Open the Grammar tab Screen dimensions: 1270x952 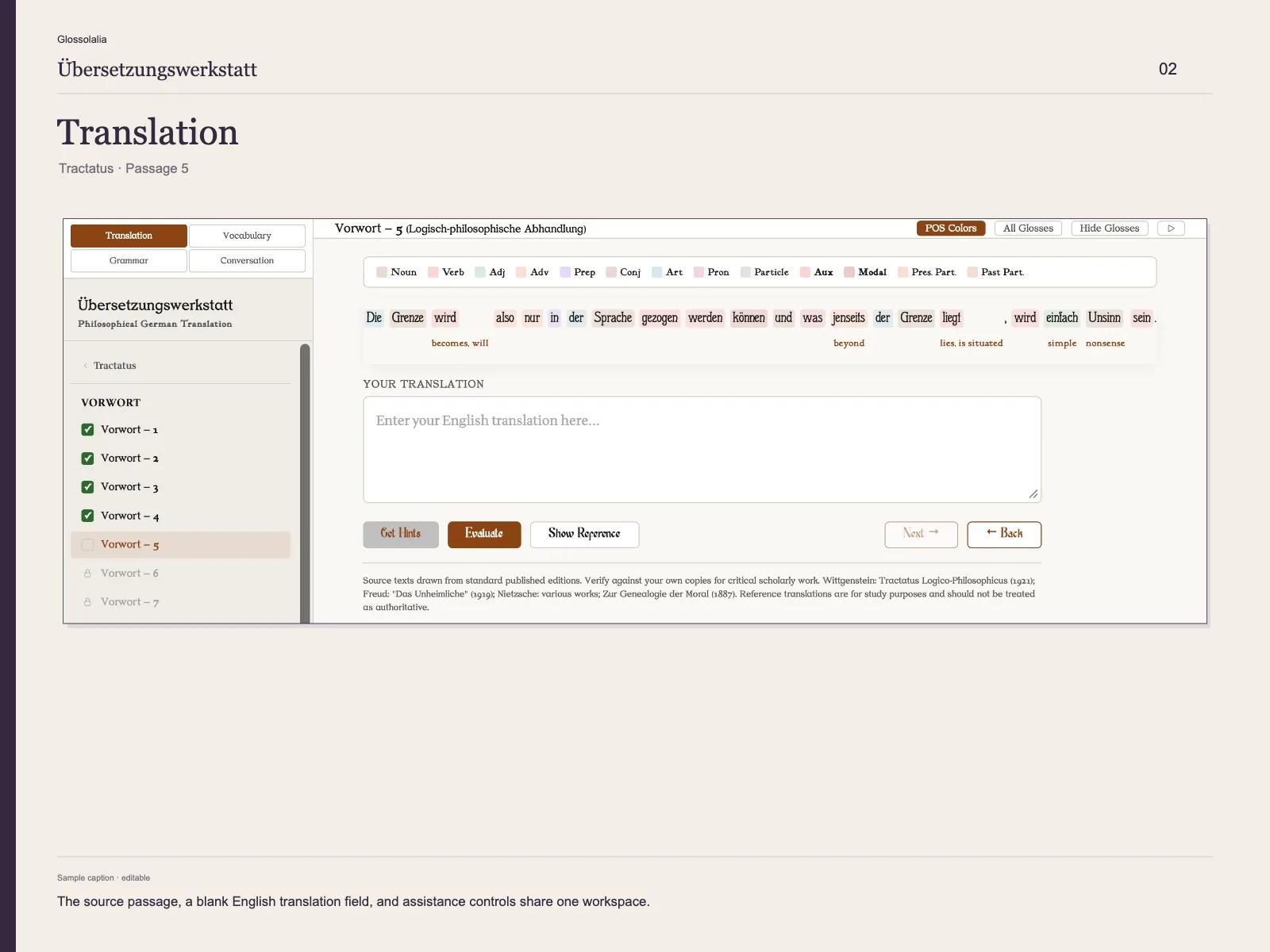click(129, 260)
